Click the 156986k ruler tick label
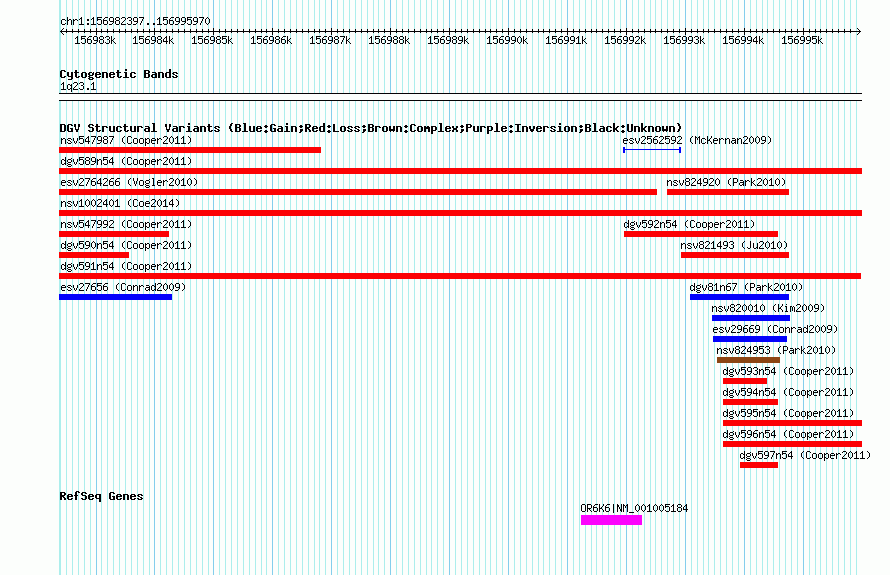Viewport: 890px width, 575px height. click(x=271, y=40)
